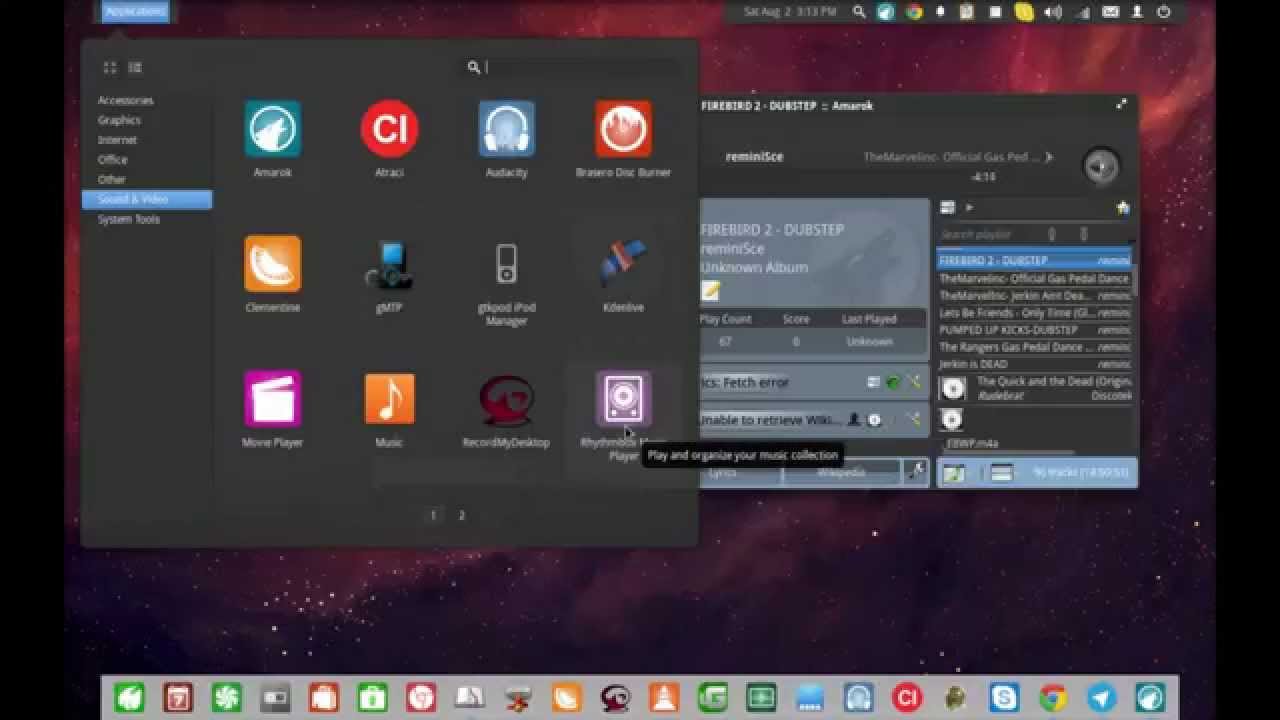Image resolution: width=1280 pixels, height=720 pixels.
Task: Select The Quick and the Dead track
Action: tap(1034, 388)
